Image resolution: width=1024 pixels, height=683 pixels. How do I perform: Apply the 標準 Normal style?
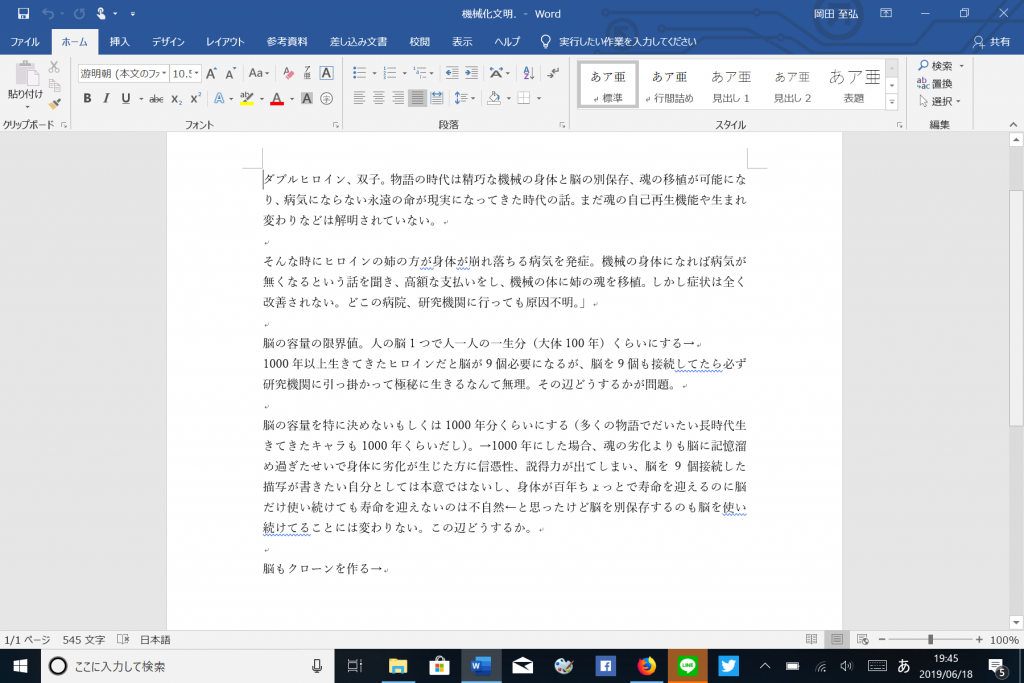point(608,85)
